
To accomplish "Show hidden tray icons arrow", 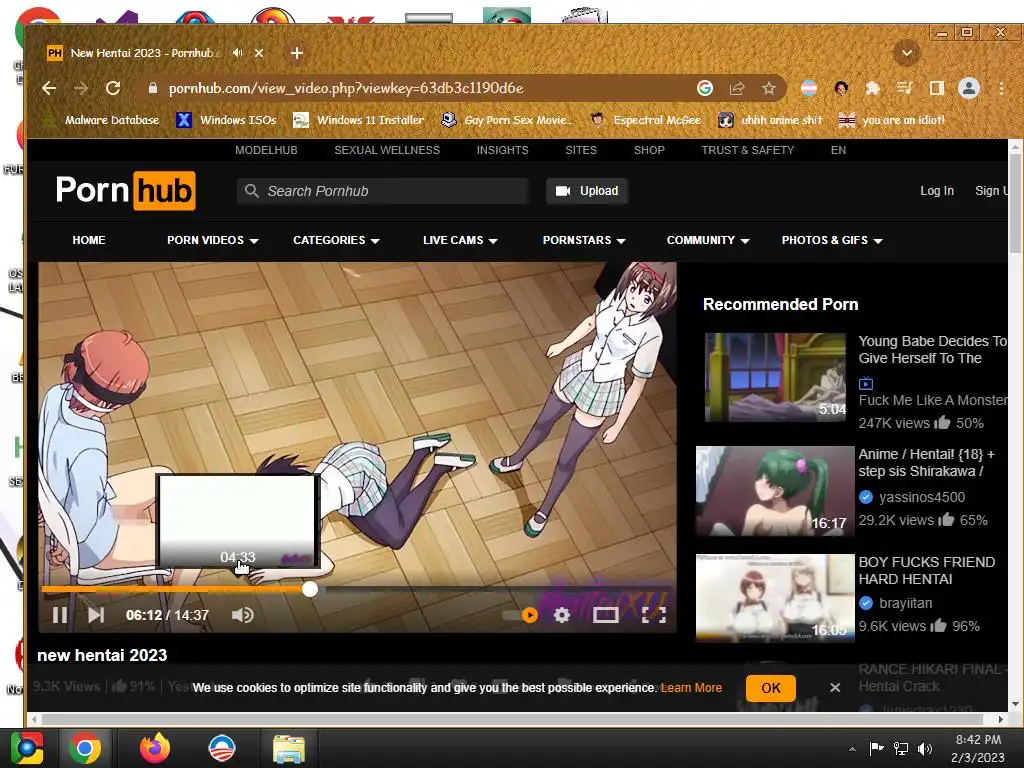I will click(x=852, y=748).
